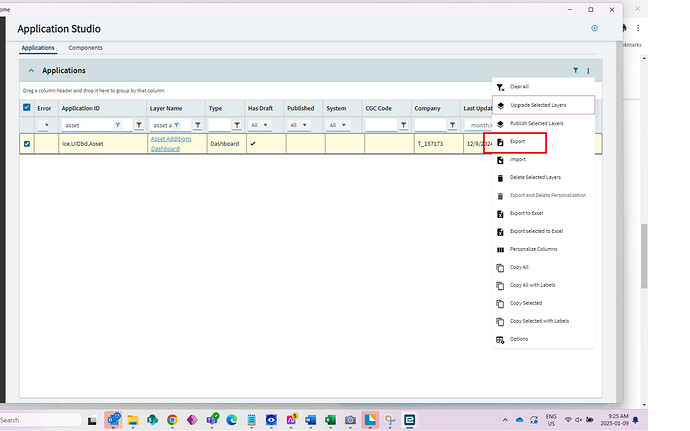Click the Publish Selected Layers icon
The image size is (690, 431).
pos(500,123)
